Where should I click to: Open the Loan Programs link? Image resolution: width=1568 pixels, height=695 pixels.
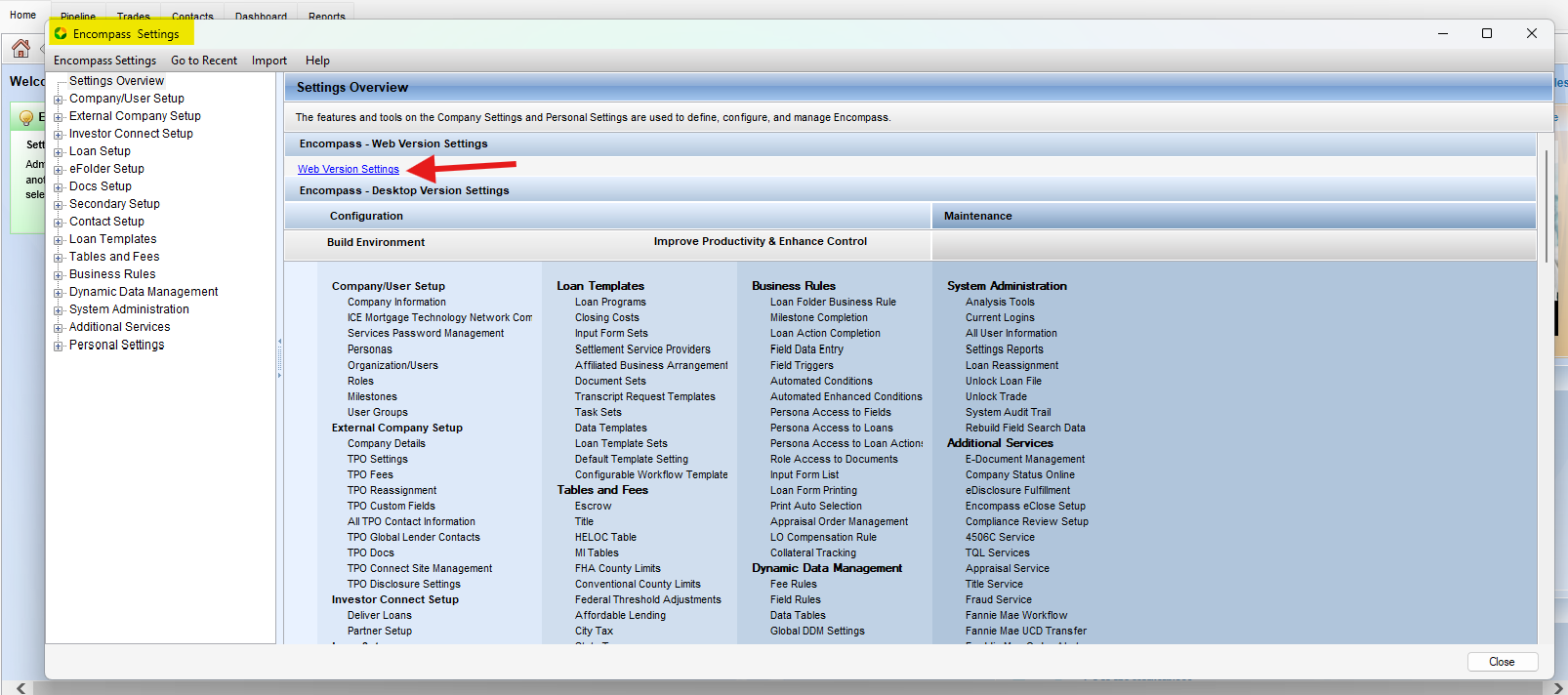(610, 303)
